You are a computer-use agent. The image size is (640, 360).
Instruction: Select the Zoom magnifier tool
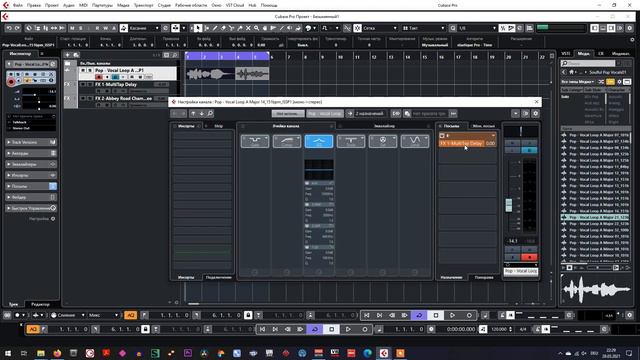256,28
